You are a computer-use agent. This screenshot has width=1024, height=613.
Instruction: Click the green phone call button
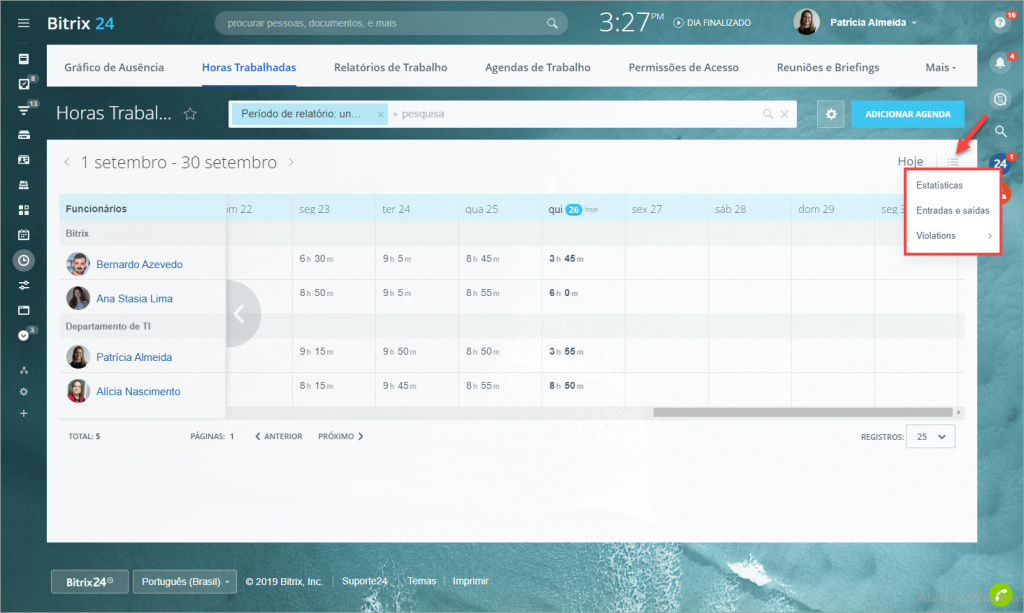(x=999, y=593)
